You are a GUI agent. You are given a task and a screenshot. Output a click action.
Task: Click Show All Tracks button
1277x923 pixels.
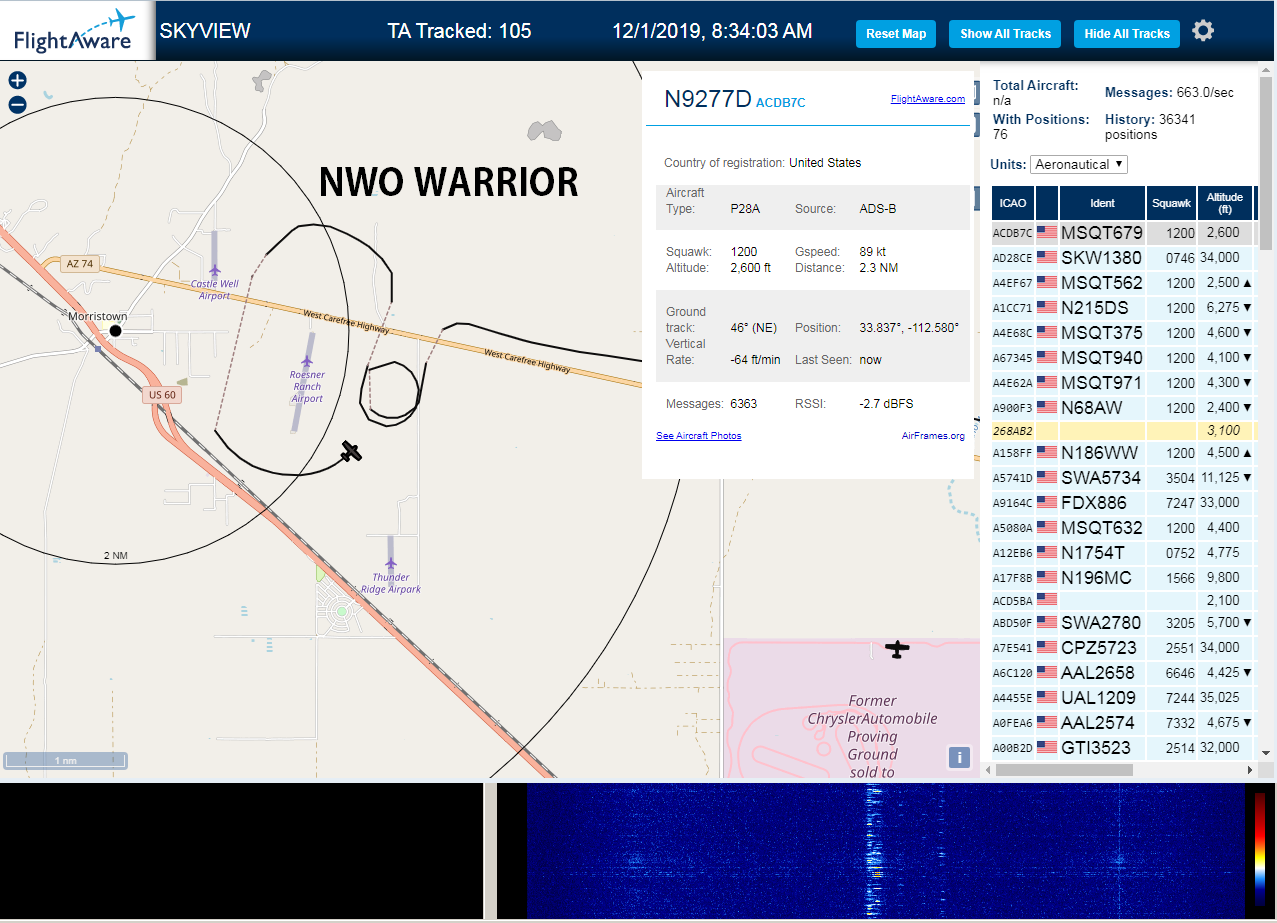[1005, 34]
